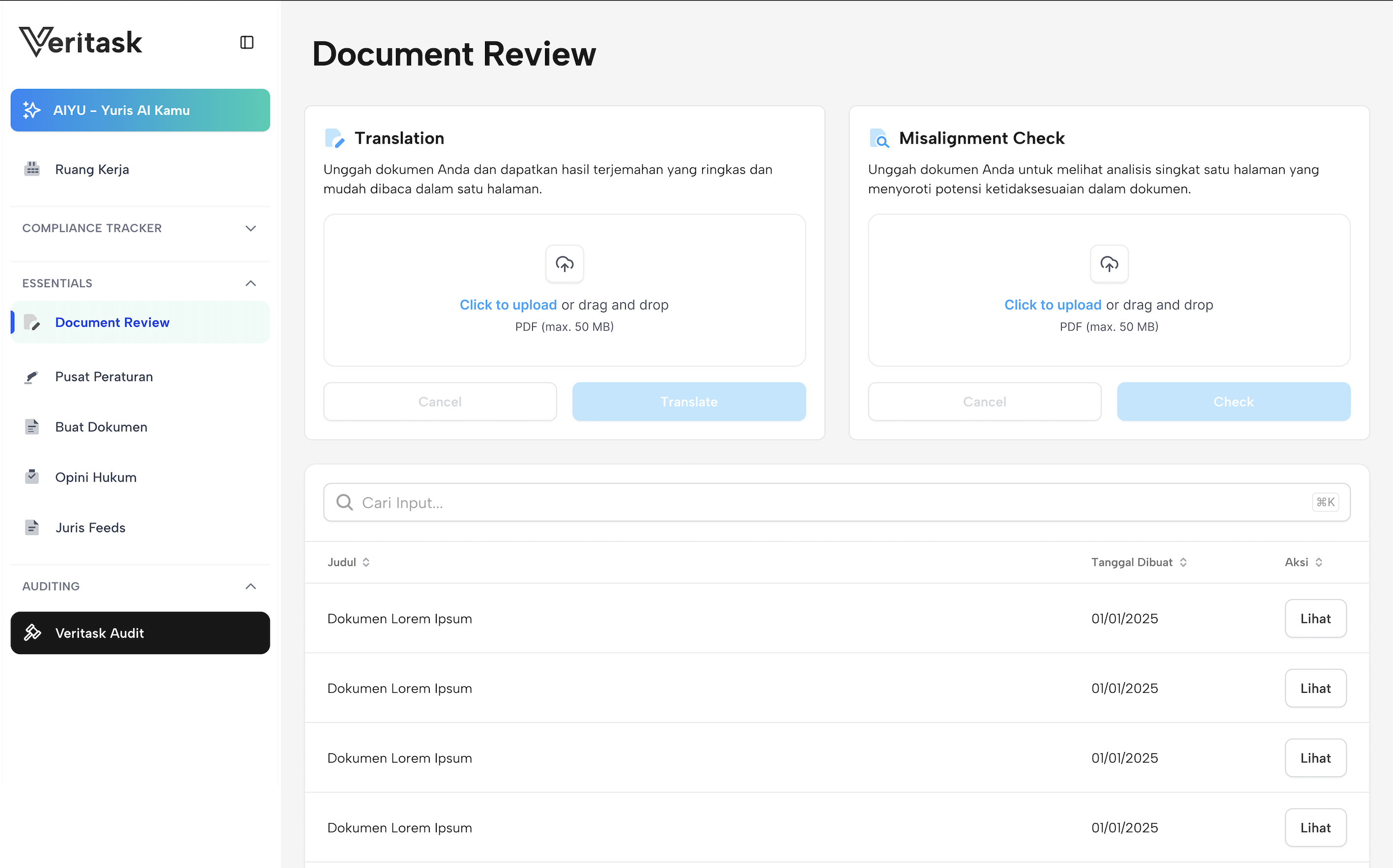
Task: Open Buat Dokumen from the sidebar
Action: tap(101, 426)
